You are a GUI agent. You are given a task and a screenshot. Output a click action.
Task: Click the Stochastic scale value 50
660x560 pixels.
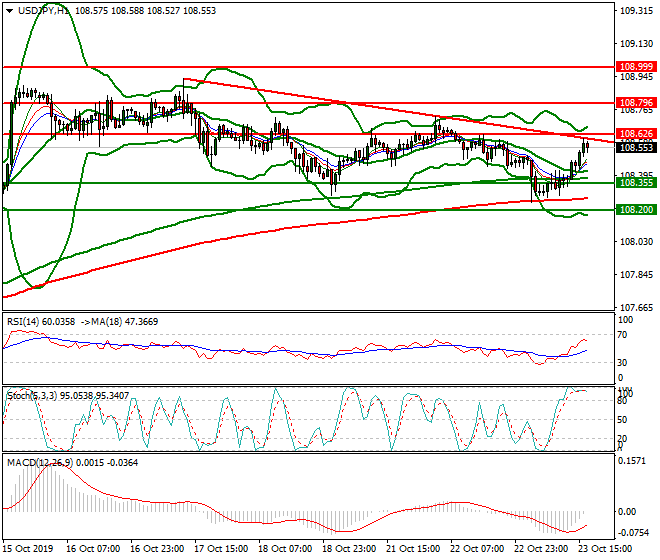click(622, 420)
